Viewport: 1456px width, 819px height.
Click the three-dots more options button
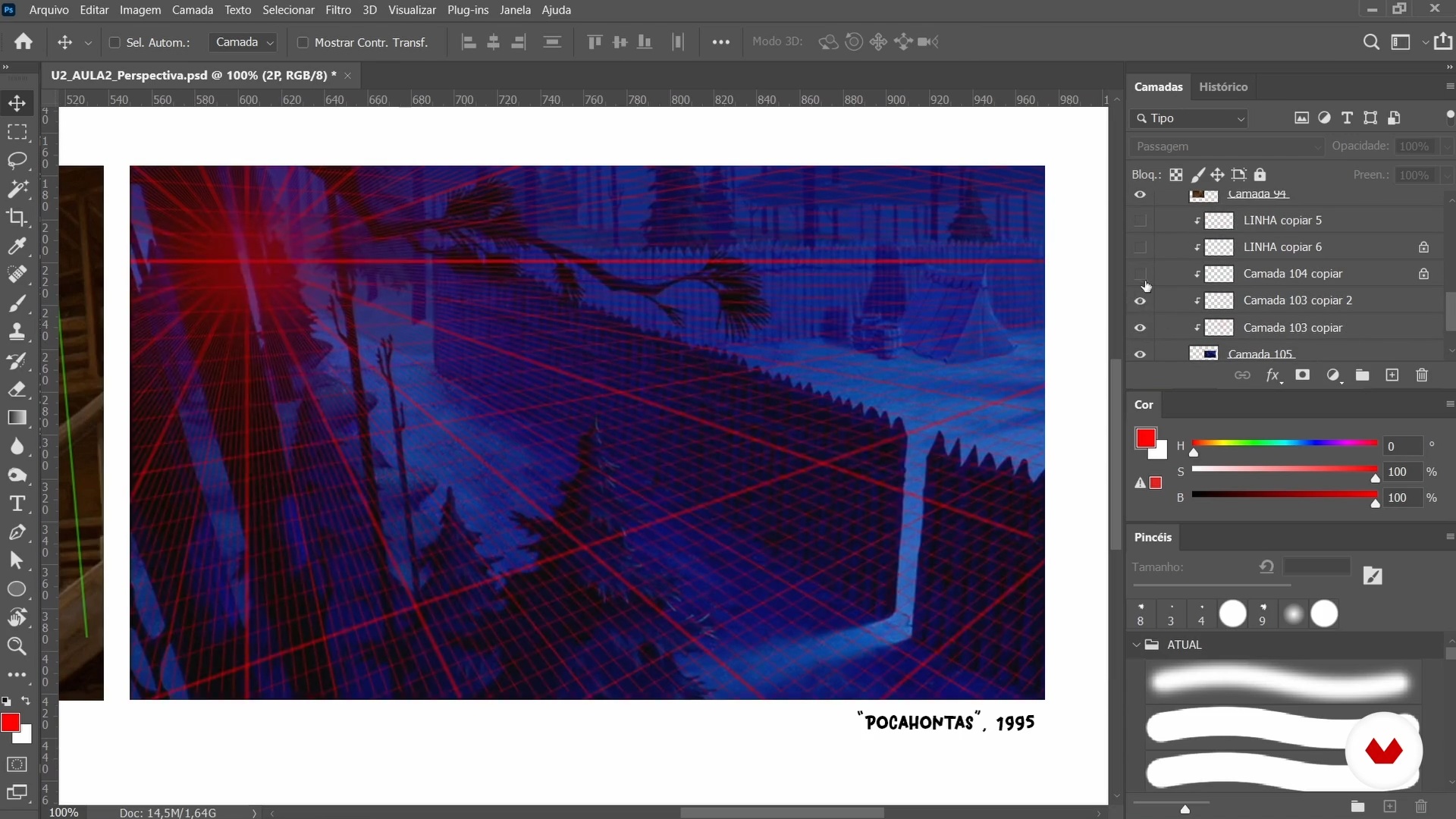[x=720, y=42]
